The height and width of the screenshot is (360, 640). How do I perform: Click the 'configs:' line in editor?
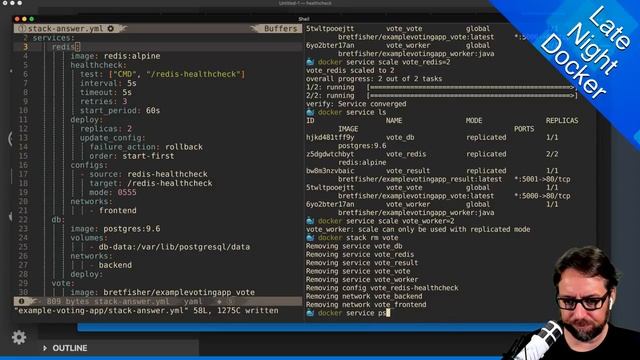coord(89,165)
